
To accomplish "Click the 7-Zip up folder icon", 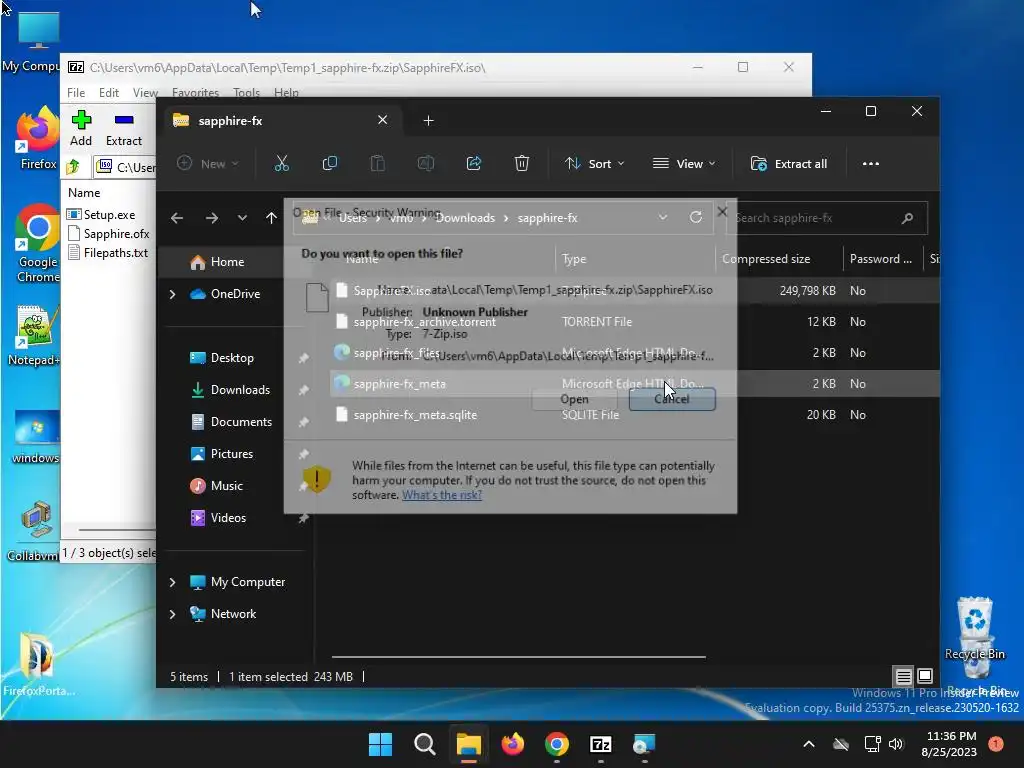I will tap(73, 167).
